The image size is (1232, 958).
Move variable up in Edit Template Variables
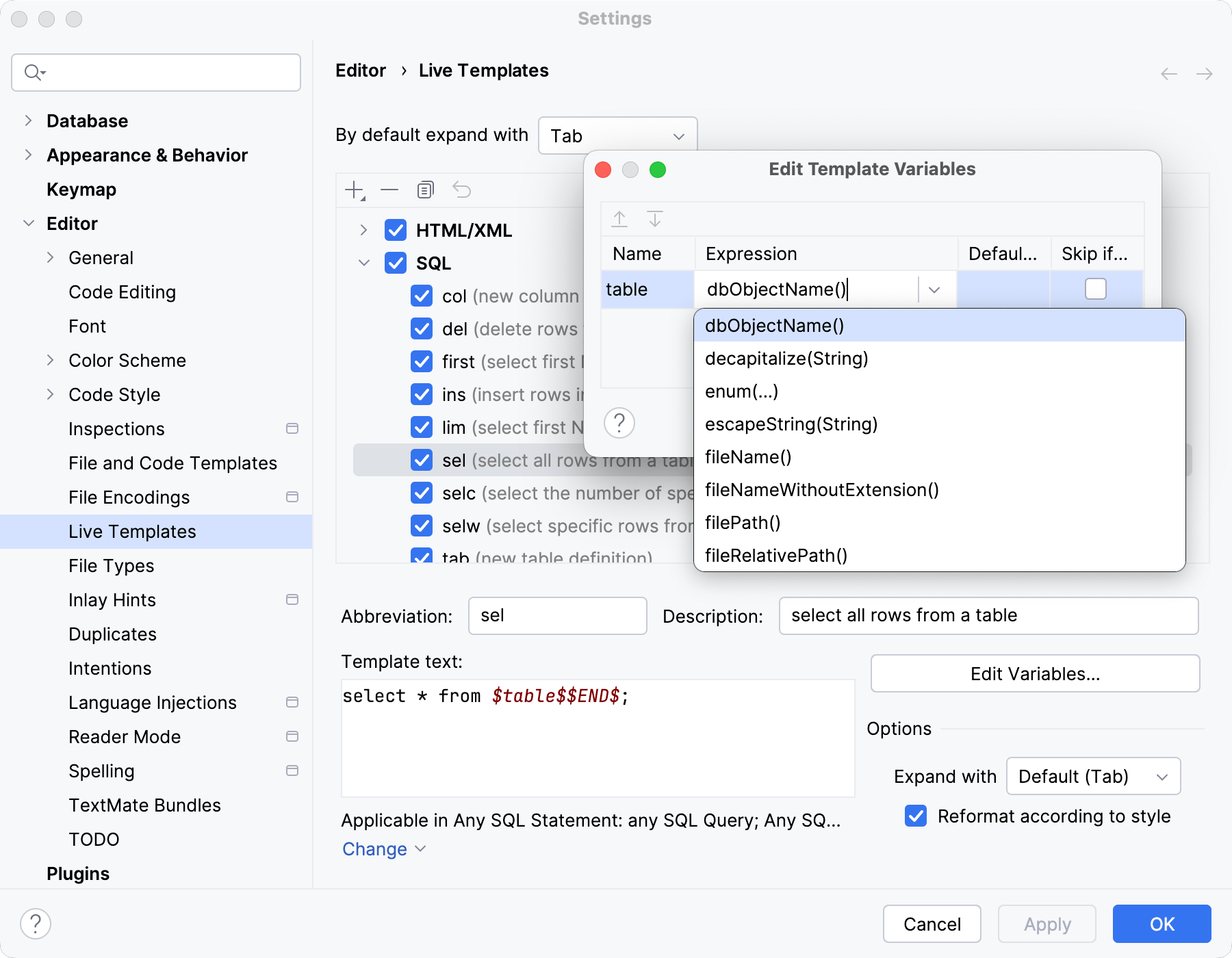619,219
